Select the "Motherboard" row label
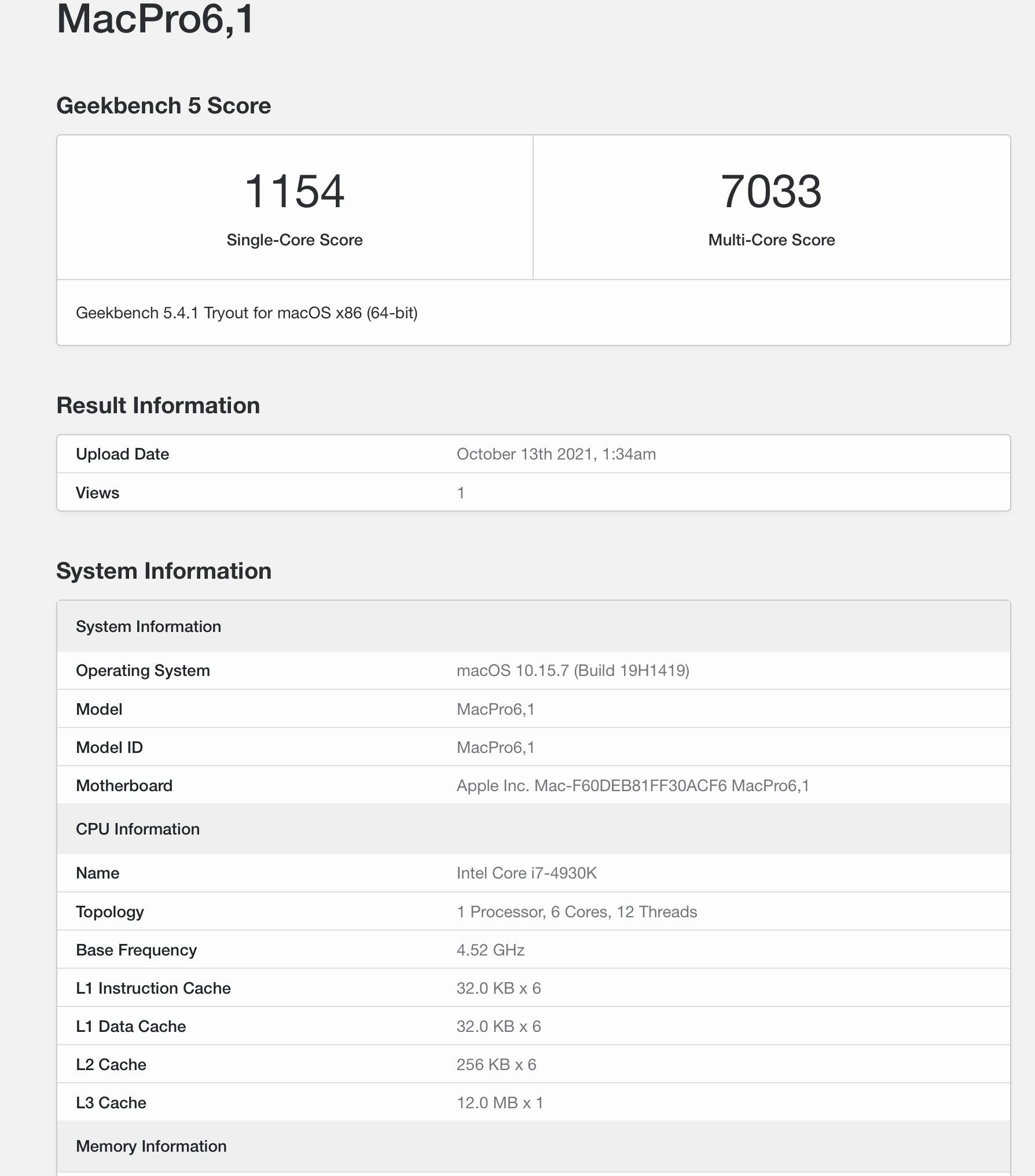This screenshot has width=1035, height=1176. (x=124, y=786)
